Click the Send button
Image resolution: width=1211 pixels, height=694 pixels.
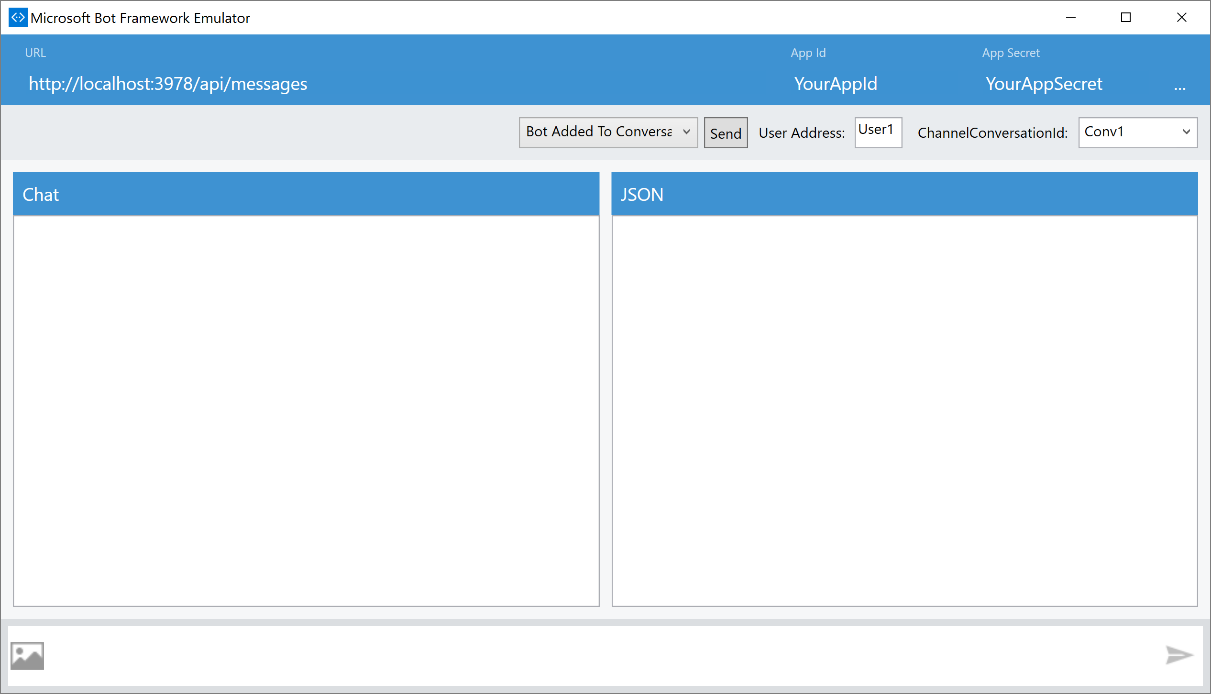[726, 133]
